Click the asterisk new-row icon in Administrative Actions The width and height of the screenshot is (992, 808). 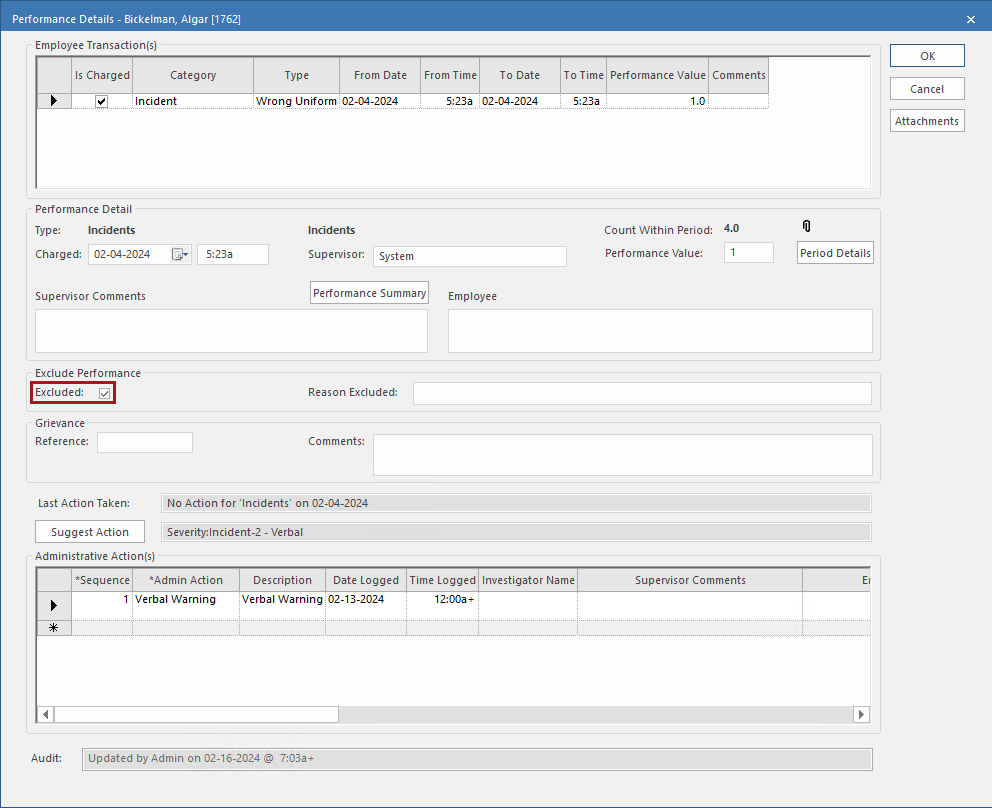click(x=55, y=627)
